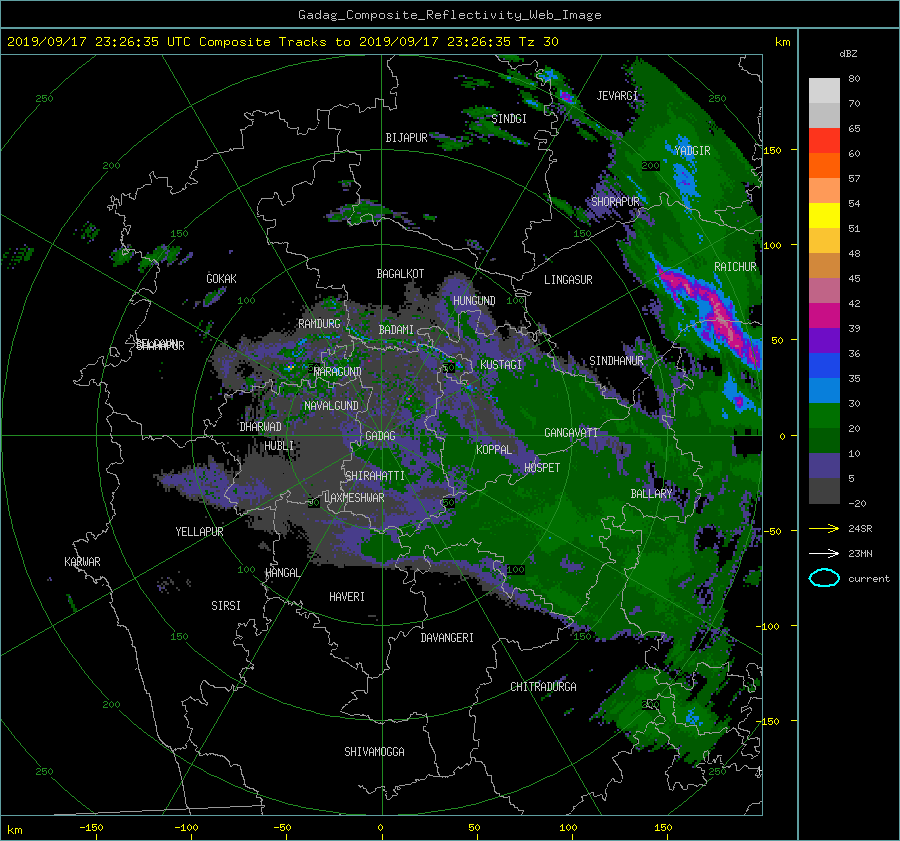The image size is (900, 841).
Task: Click the GOKAK city label
Action: [x=221, y=279]
